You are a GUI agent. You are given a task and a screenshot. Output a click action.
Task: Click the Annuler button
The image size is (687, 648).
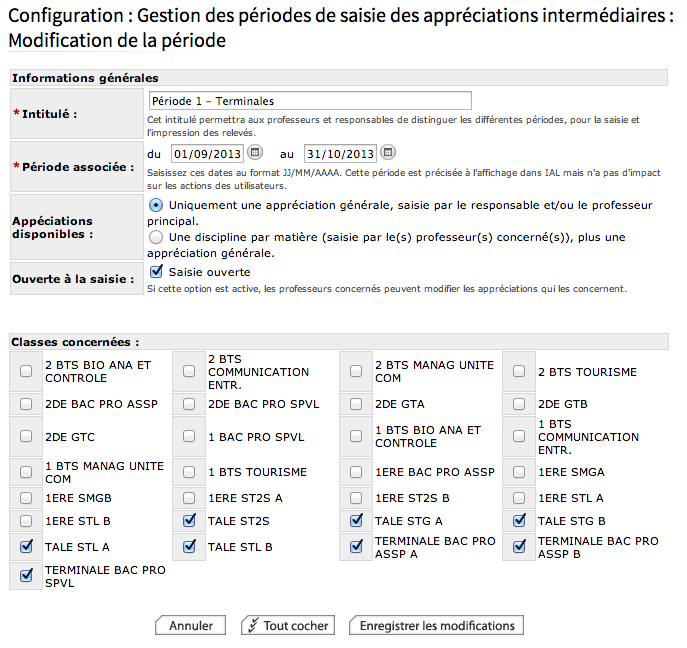click(190, 626)
